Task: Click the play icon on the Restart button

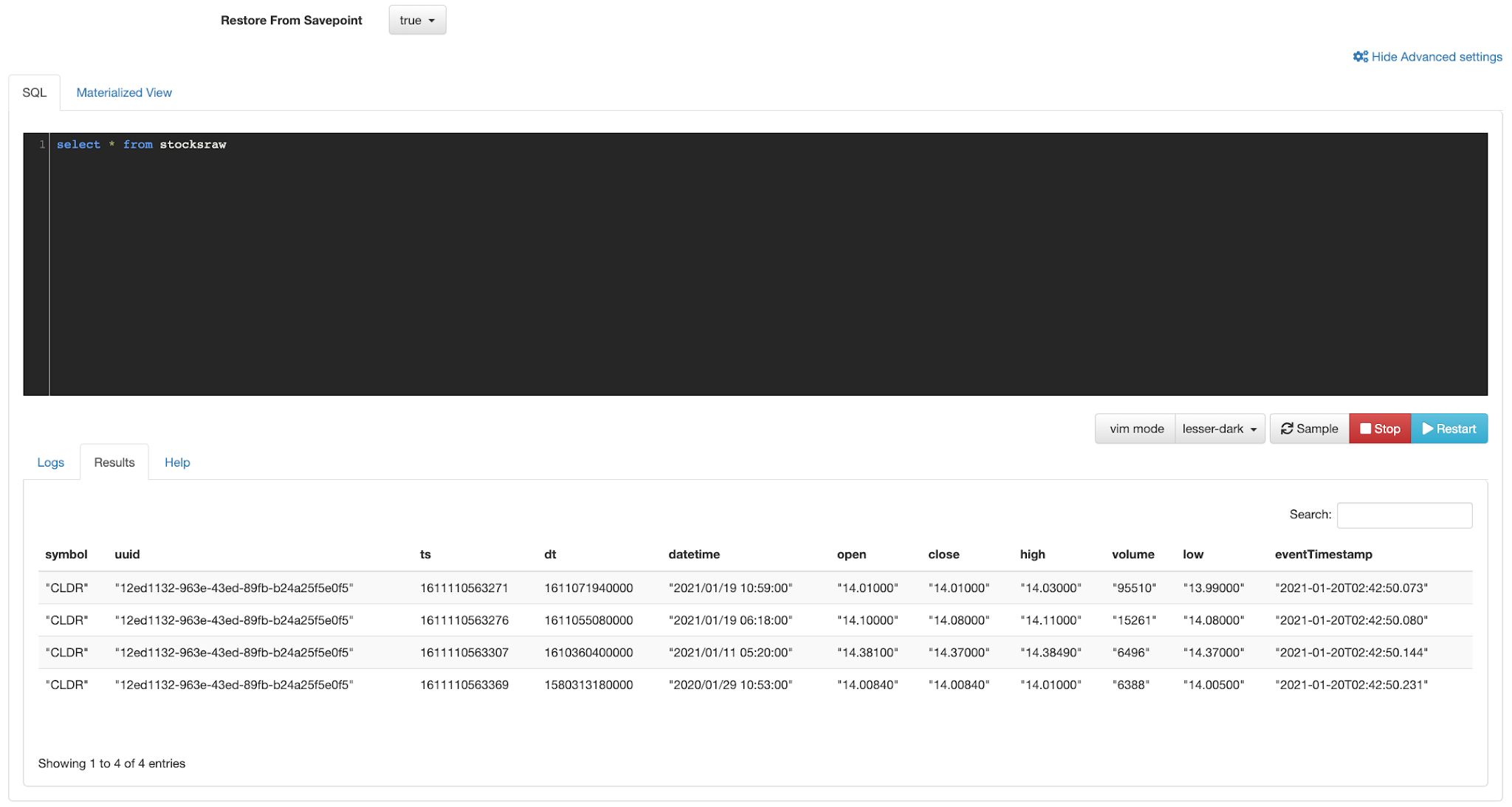Action: click(1427, 428)
